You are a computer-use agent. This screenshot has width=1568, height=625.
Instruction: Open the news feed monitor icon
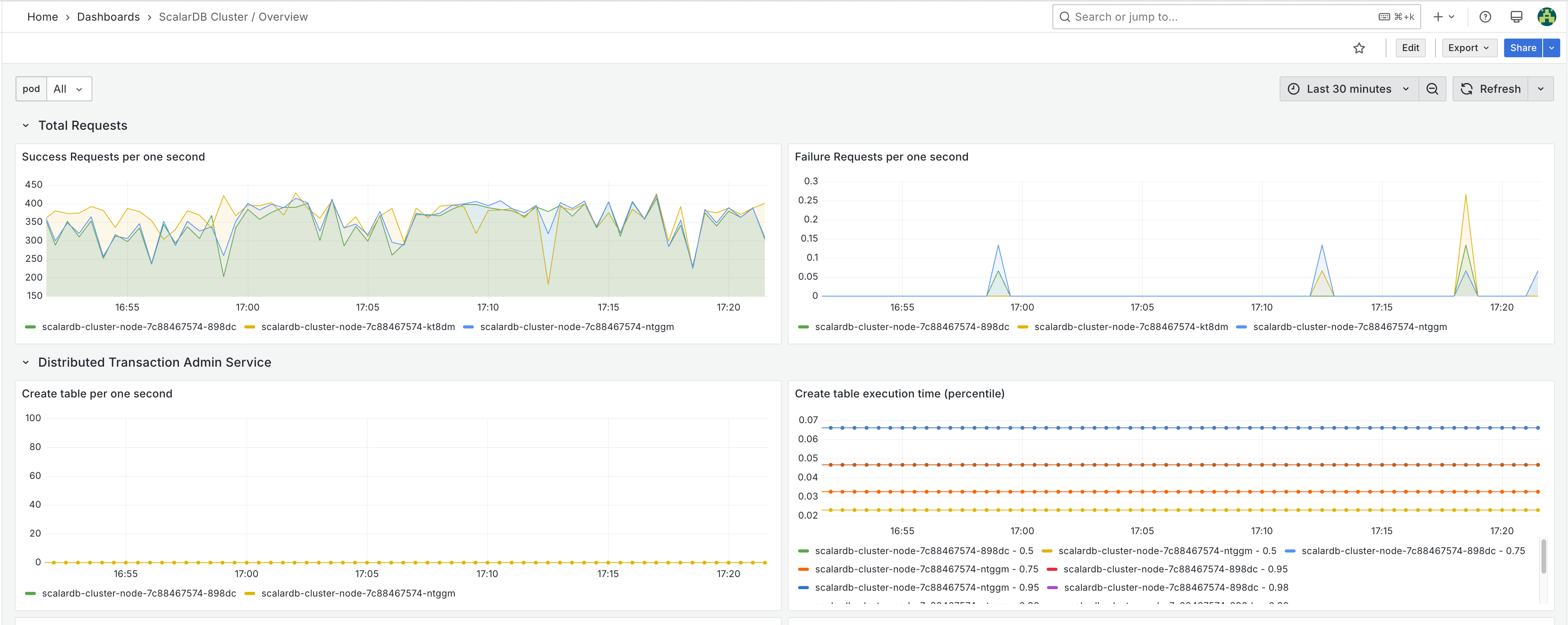[x=1516, y=17]
